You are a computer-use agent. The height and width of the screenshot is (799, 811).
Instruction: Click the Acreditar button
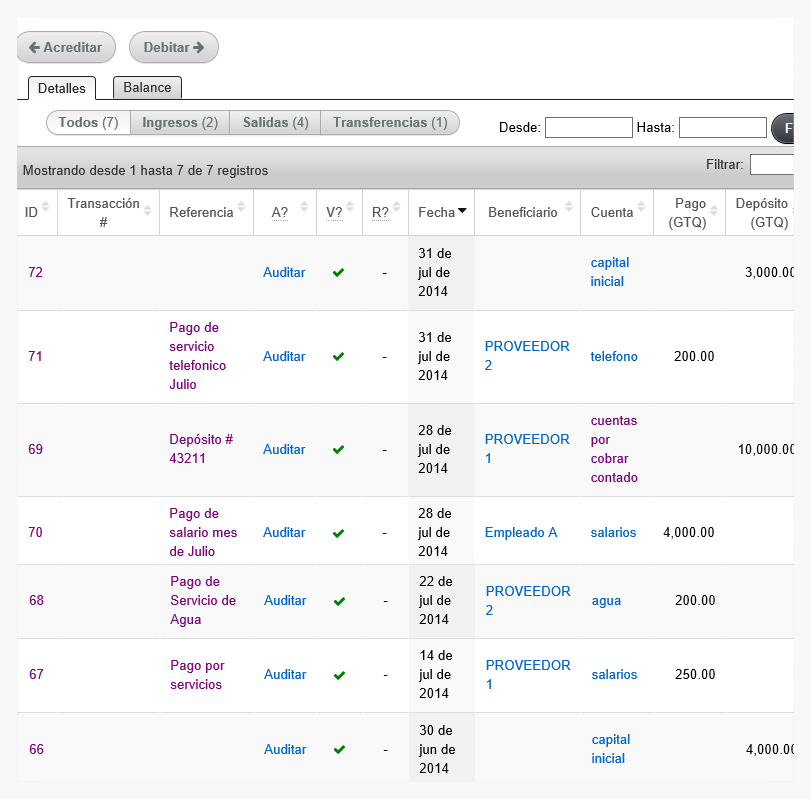click(x=66, y=47)
